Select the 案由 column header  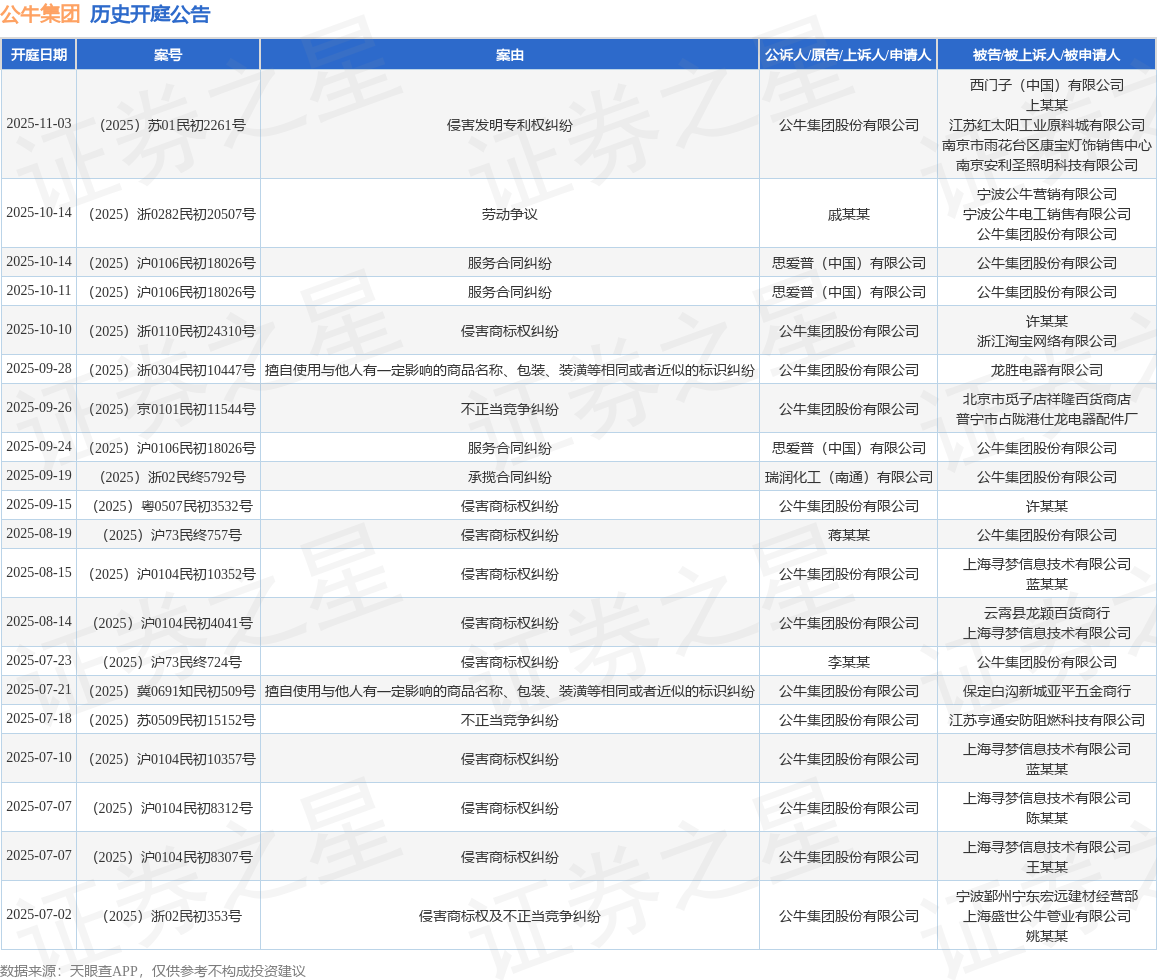tap(510, 55)
